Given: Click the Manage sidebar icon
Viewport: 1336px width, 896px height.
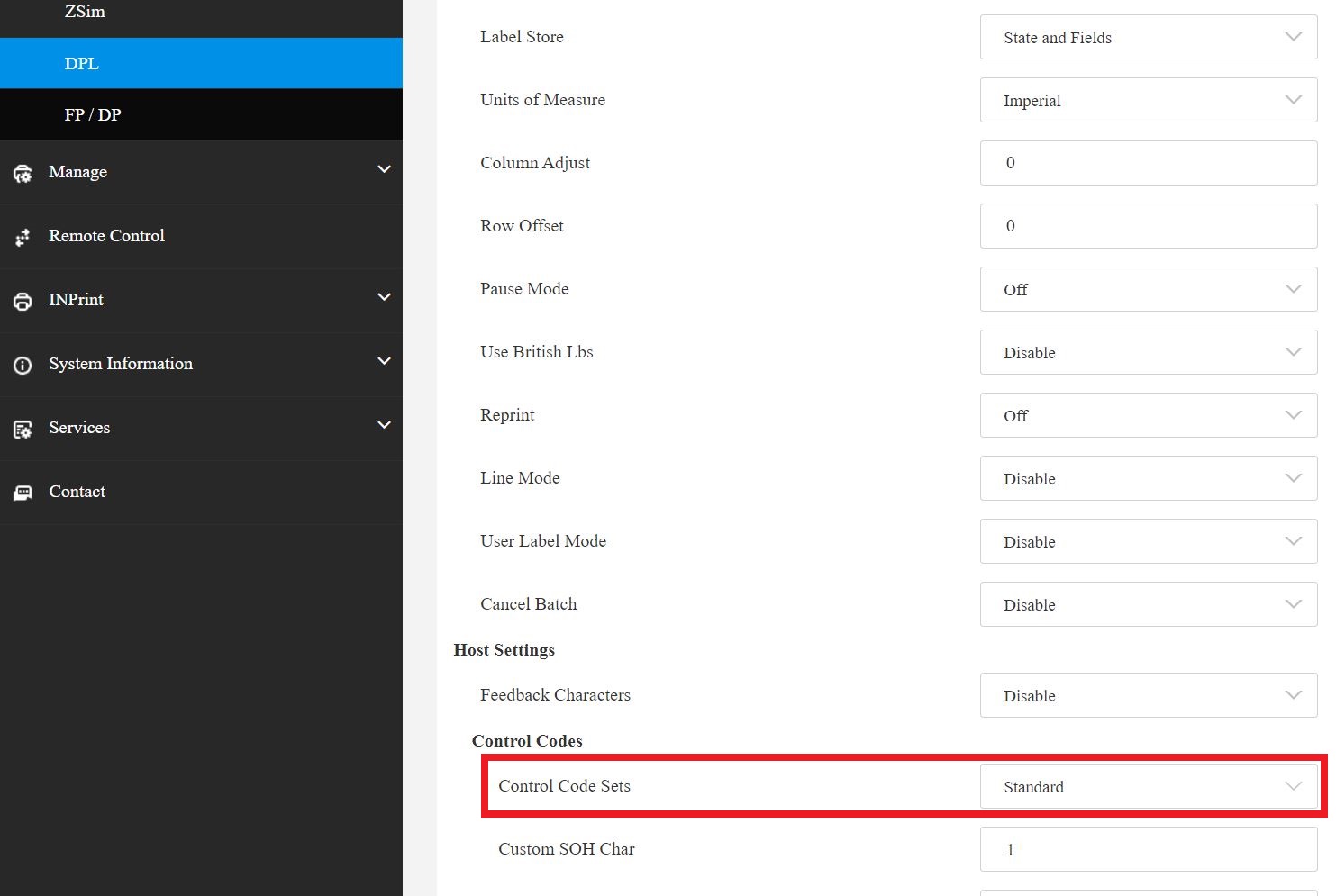Looking at the screenshot, I should click(23, 173).
